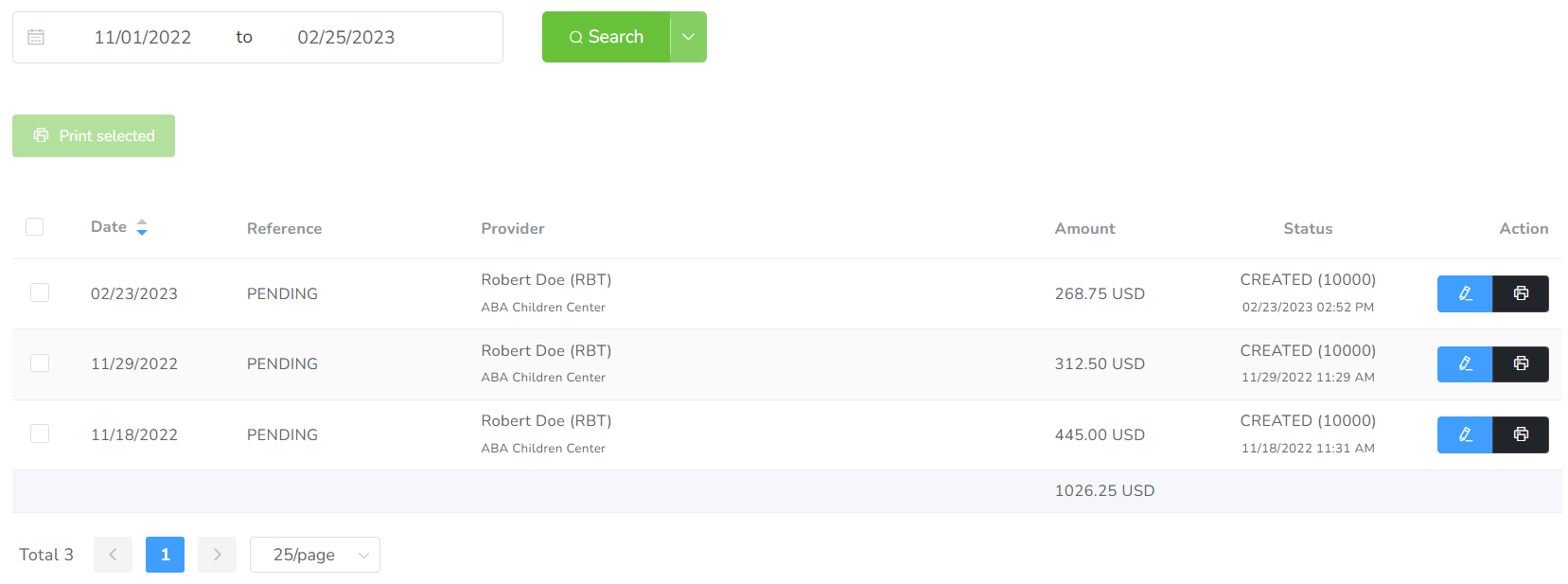Edit the 11/29/2022 payment entry
The width and height of the screenshot is (1568, 584).
coord(1464,364)
